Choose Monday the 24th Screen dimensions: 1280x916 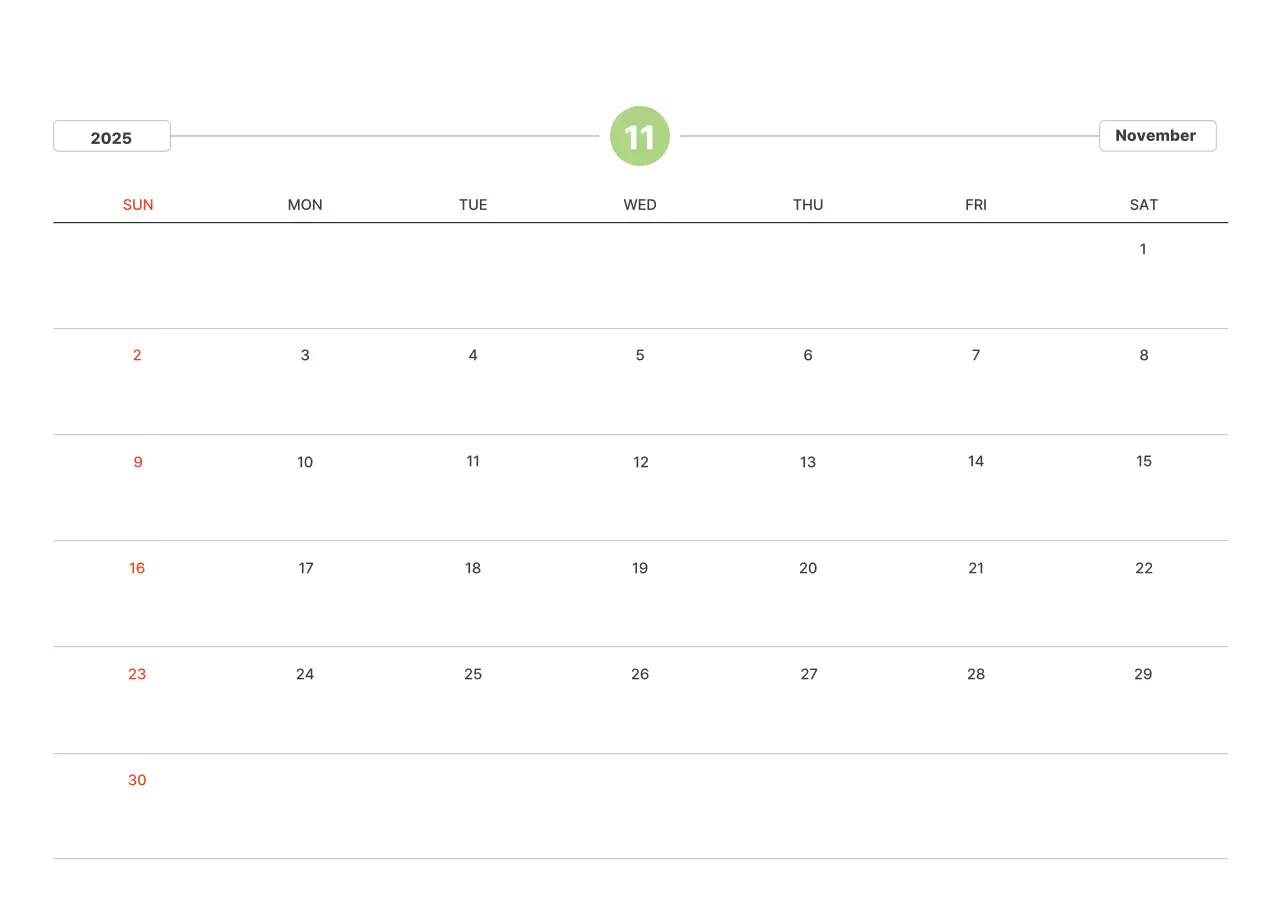[305, 674]
